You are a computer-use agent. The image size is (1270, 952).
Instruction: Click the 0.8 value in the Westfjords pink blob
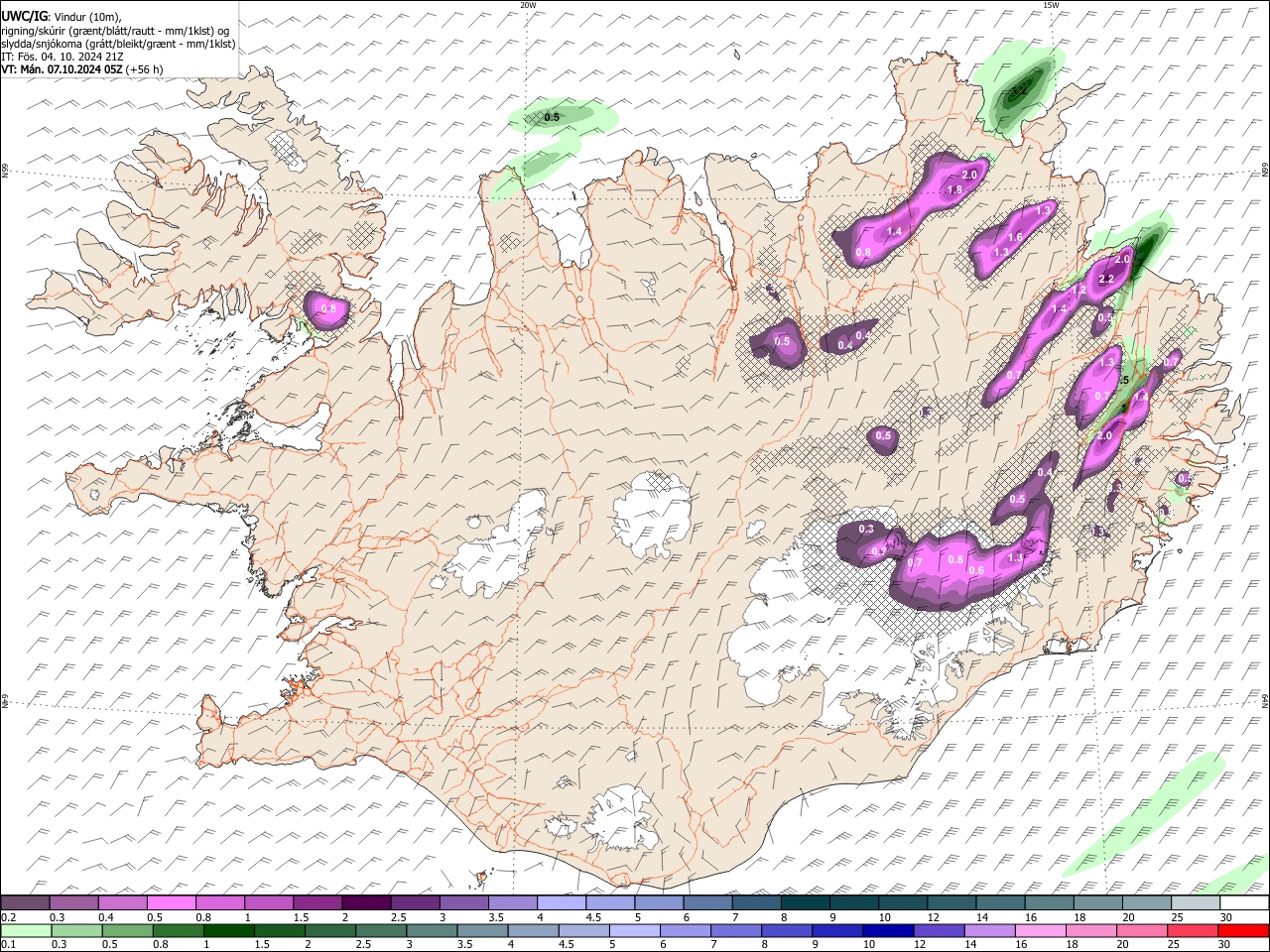[x=328, y=309]
